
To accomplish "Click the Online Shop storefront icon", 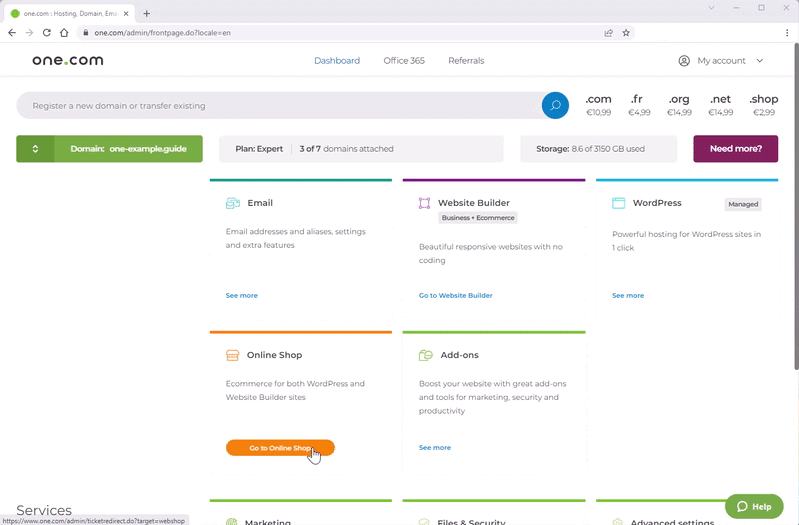I will 232,355.
